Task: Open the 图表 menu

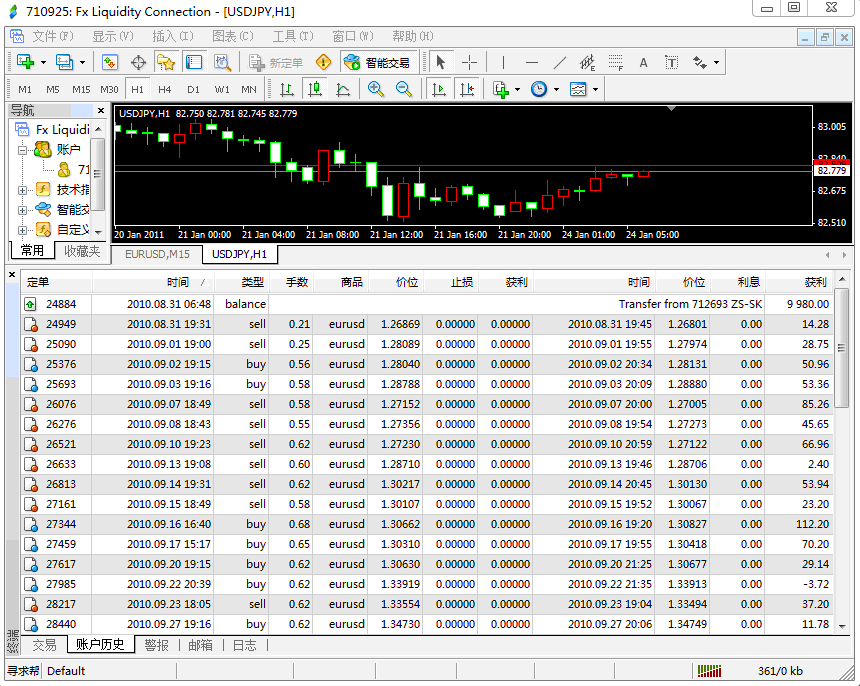Action: pos(231,36)
